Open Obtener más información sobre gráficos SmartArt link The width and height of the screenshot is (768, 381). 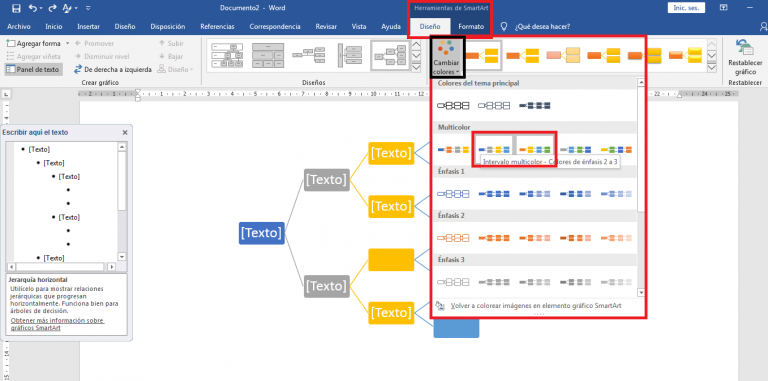(x=57, y=324)
